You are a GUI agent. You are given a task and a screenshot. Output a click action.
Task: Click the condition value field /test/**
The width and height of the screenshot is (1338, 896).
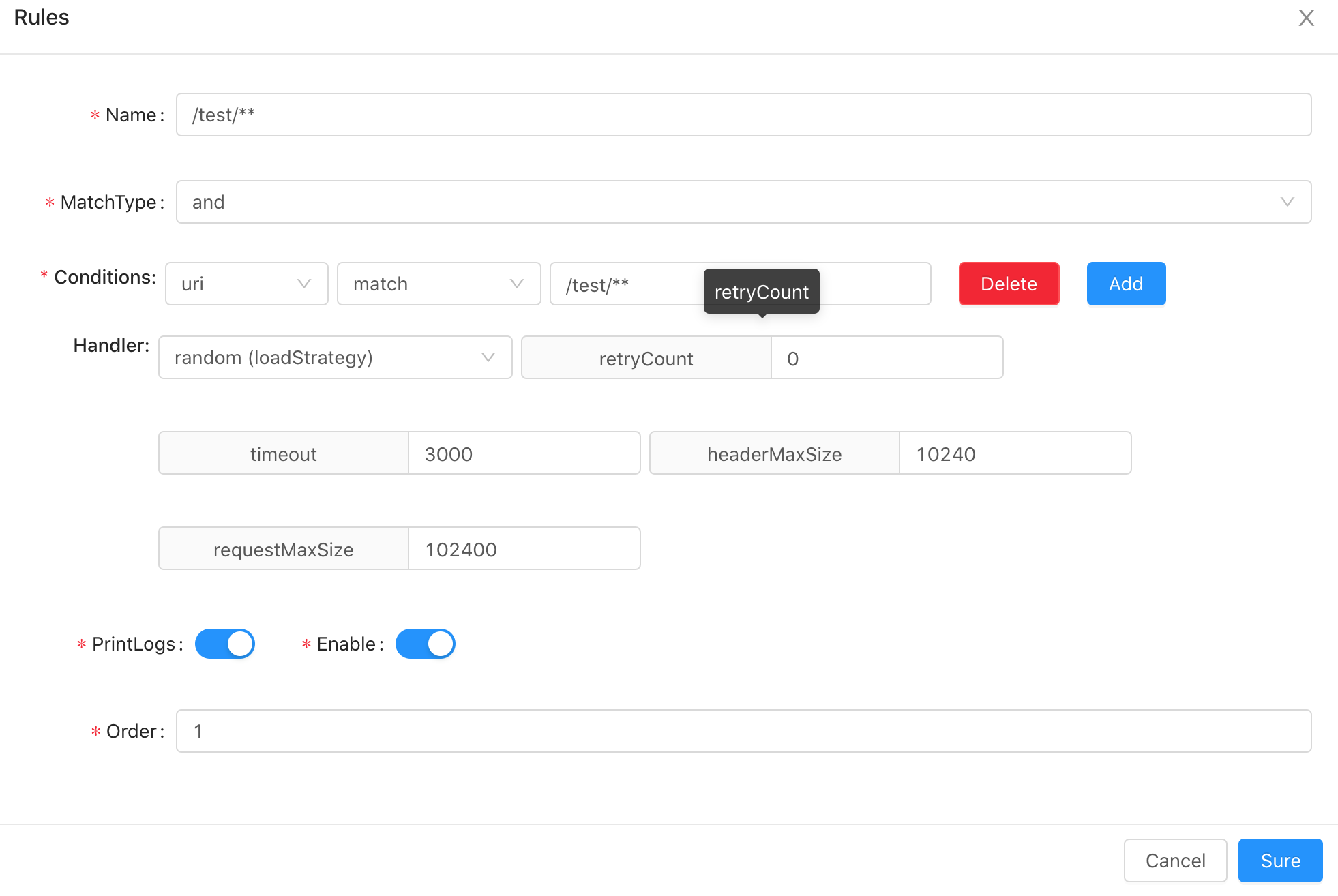pyautogui.click(x=627, y=285)
